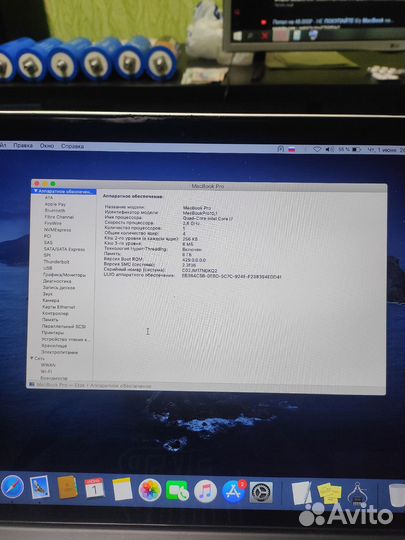
Task: Open the Calendar icon in Dock
Action: pyautogui.click(x=94, y=488)
